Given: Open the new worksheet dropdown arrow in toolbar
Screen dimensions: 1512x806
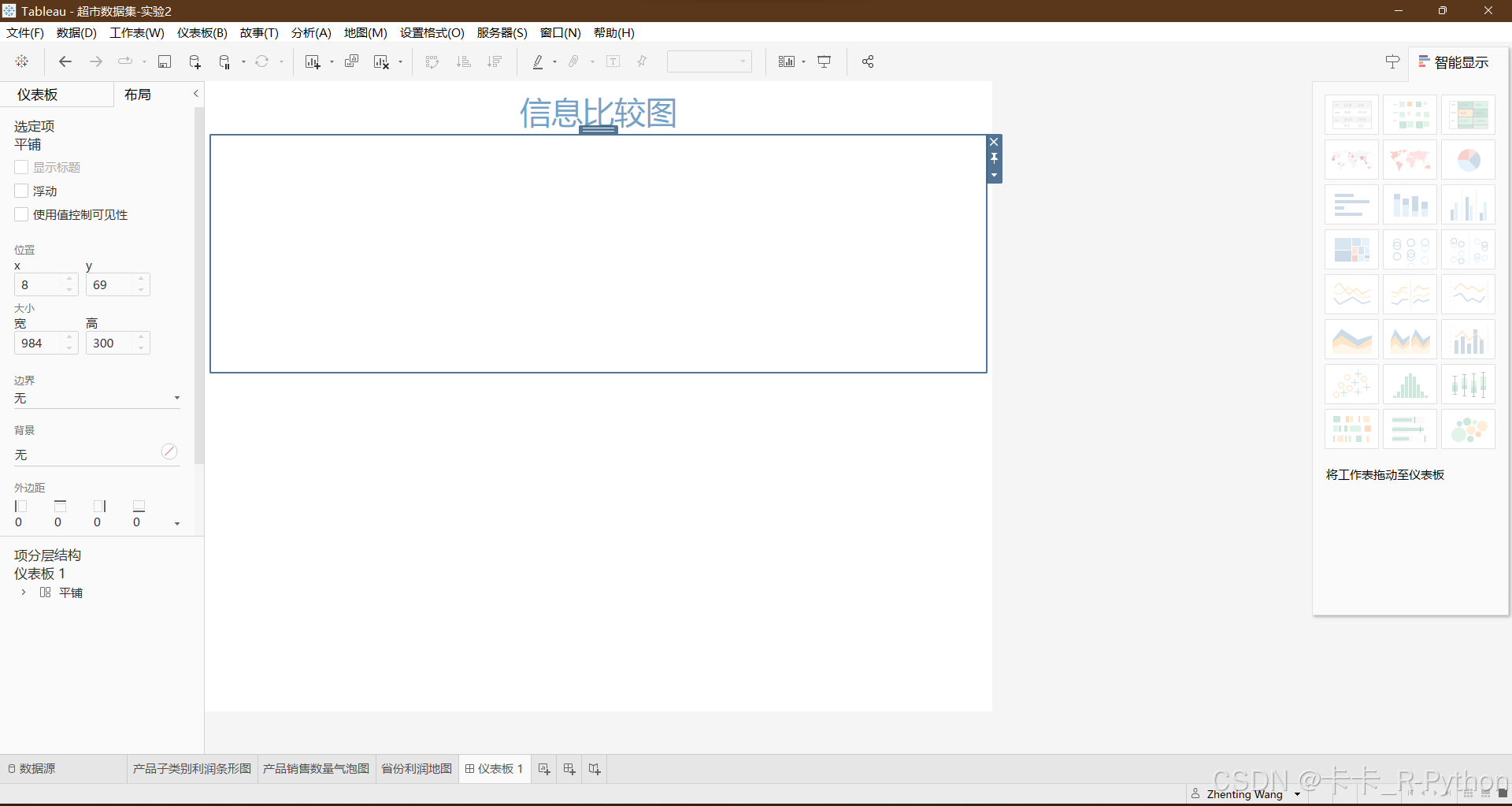Looking at the screenshot, I should 332,62.
